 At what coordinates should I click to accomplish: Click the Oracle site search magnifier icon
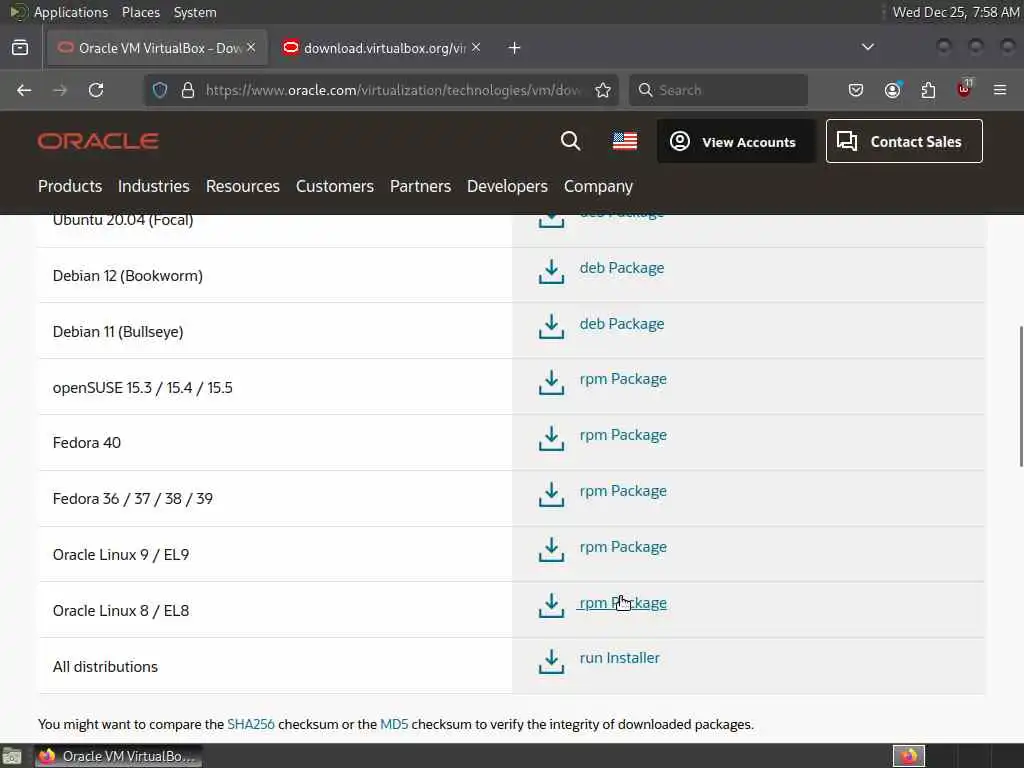pos(570,141)
